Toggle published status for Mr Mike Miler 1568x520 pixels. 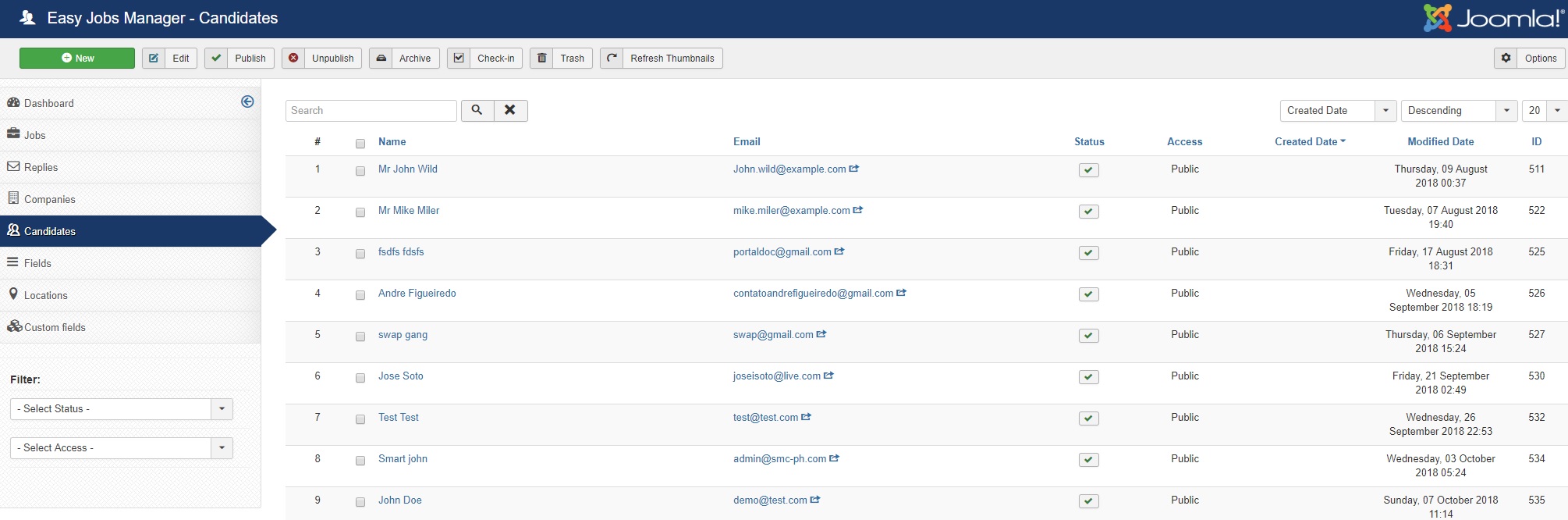point(1089,212)
